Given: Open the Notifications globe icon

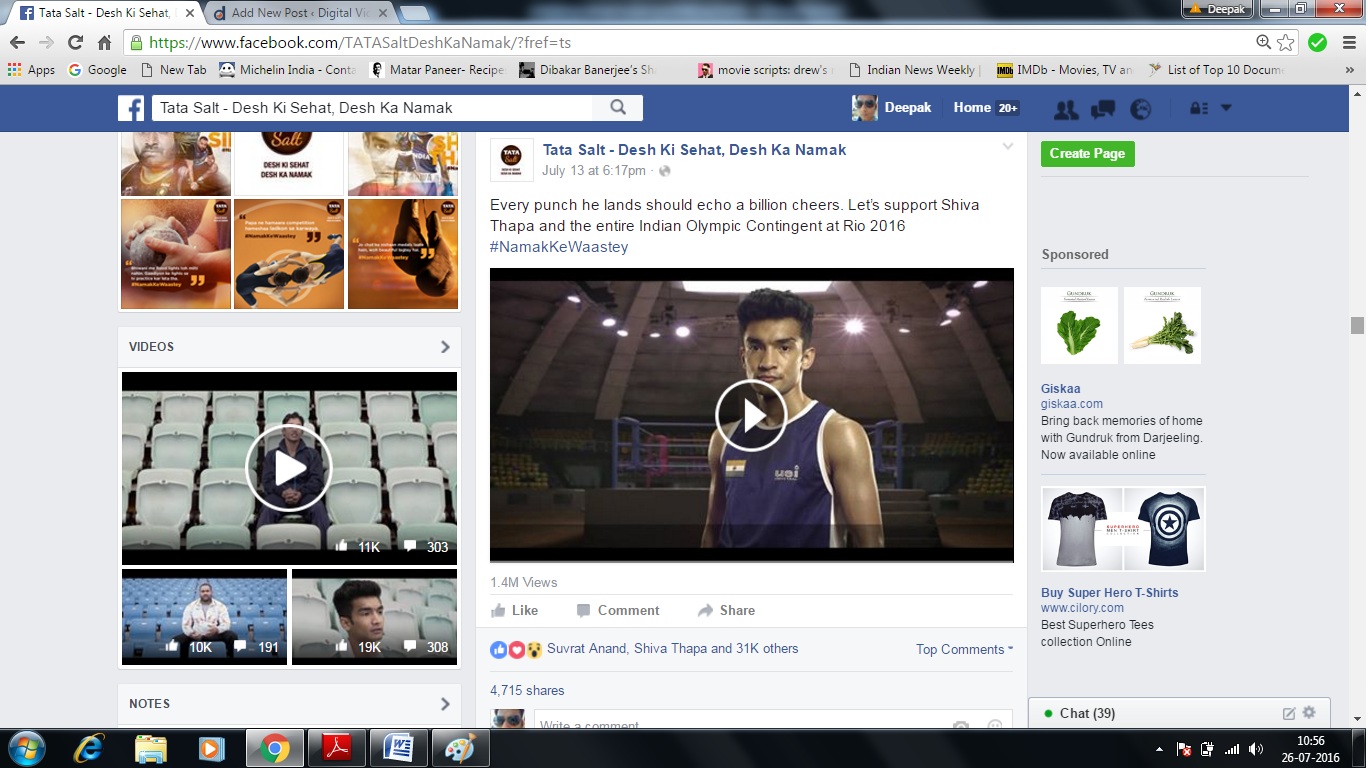Looking at the screenshot, I should [x=1140, y=109].
